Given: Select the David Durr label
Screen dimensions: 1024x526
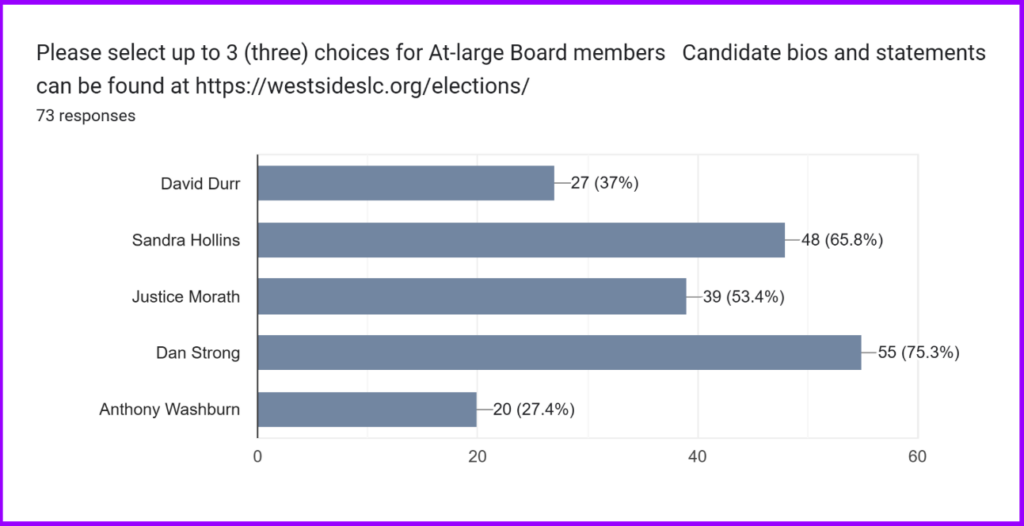Looking at the screenshot, I should click(200, 184).
